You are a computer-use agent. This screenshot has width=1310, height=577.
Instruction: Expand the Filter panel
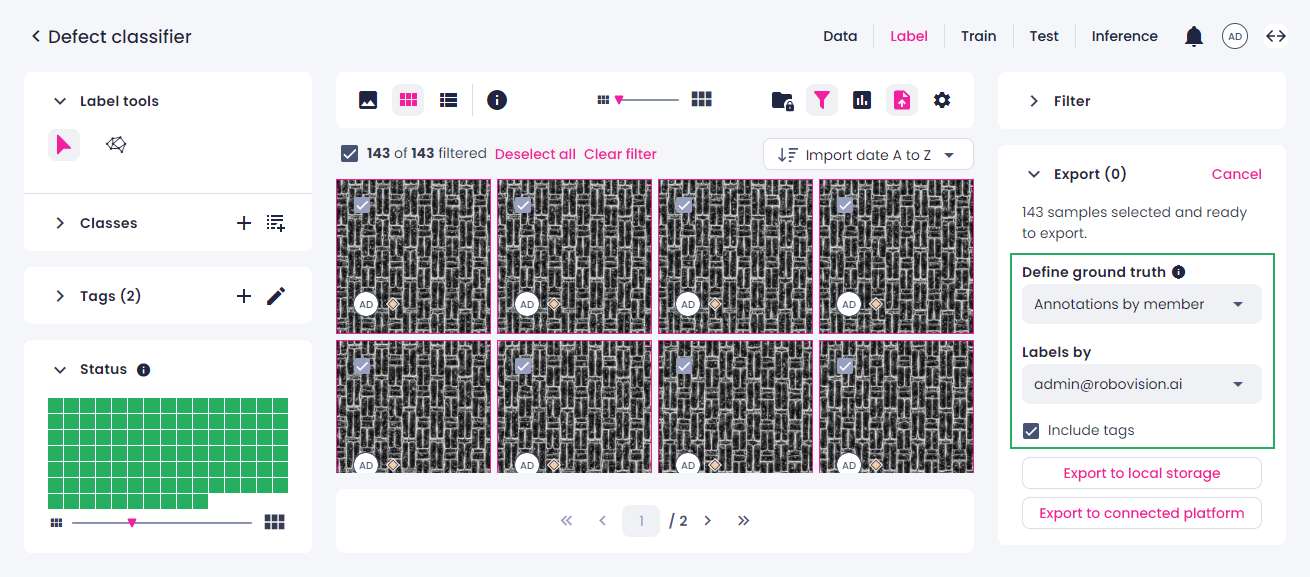coord(1033,101)
